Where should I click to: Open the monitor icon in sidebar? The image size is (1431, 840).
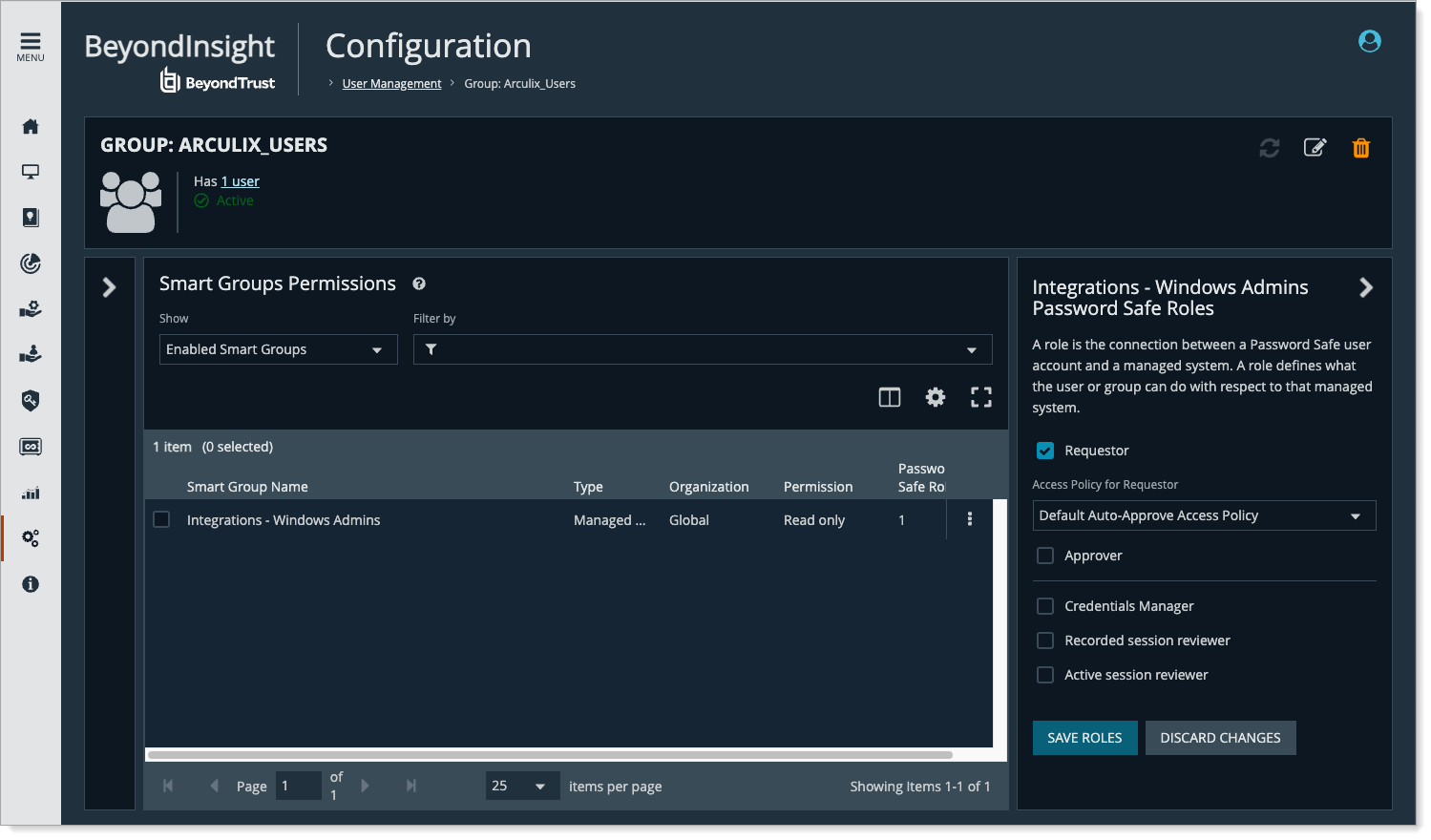pos(31,172)
